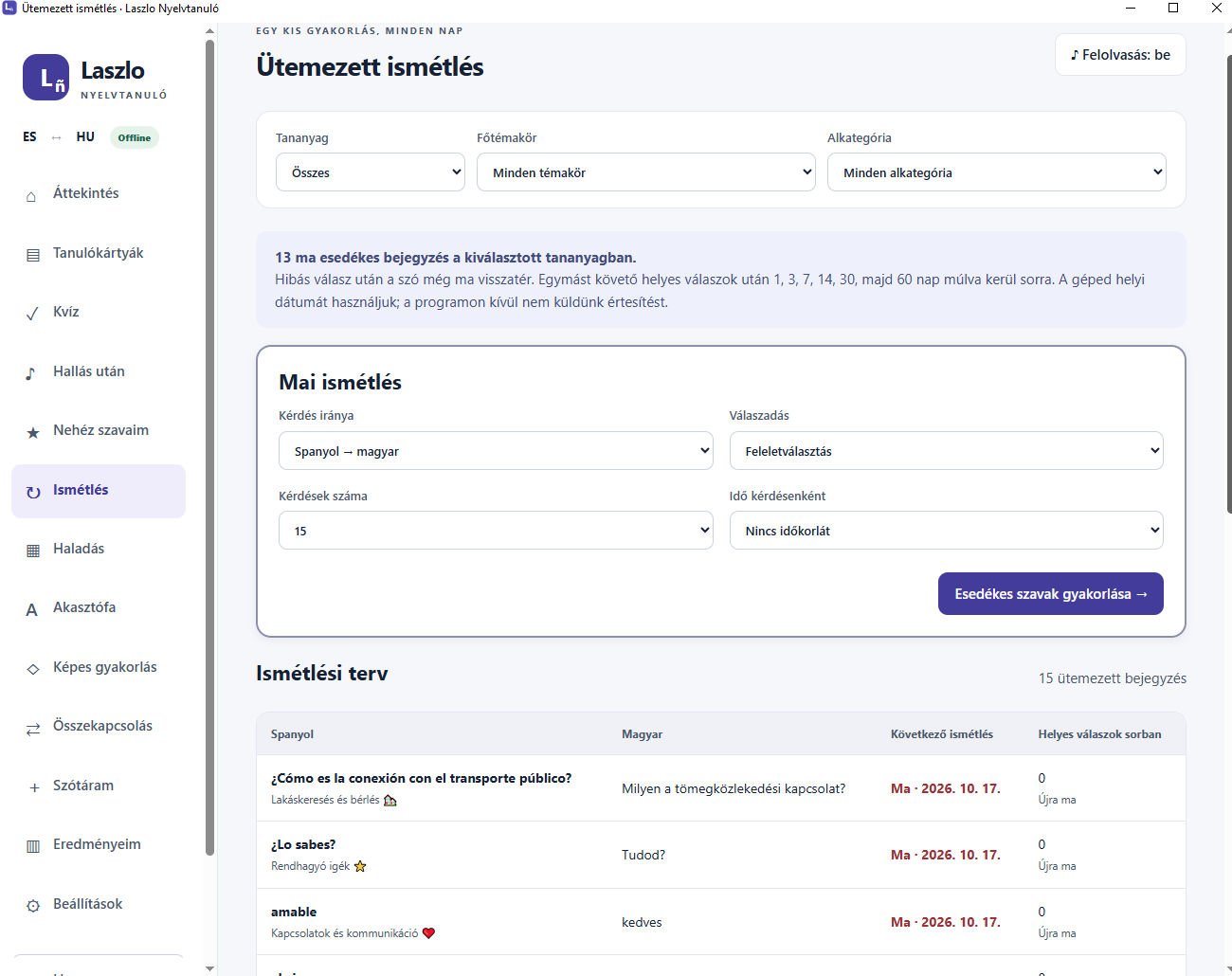Viewport: 1232px width, 976px height.
Task: Open the Alkategória dropdown Minden alkategória
Action: [997, 172]
